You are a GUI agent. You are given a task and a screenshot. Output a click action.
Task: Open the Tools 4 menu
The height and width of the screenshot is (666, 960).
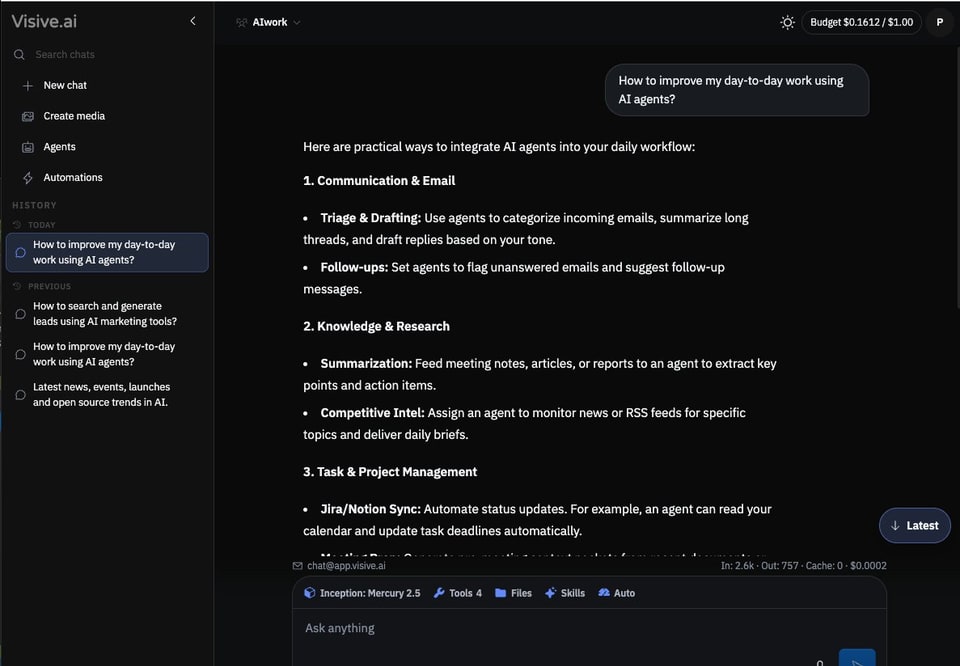click(458, 593)
